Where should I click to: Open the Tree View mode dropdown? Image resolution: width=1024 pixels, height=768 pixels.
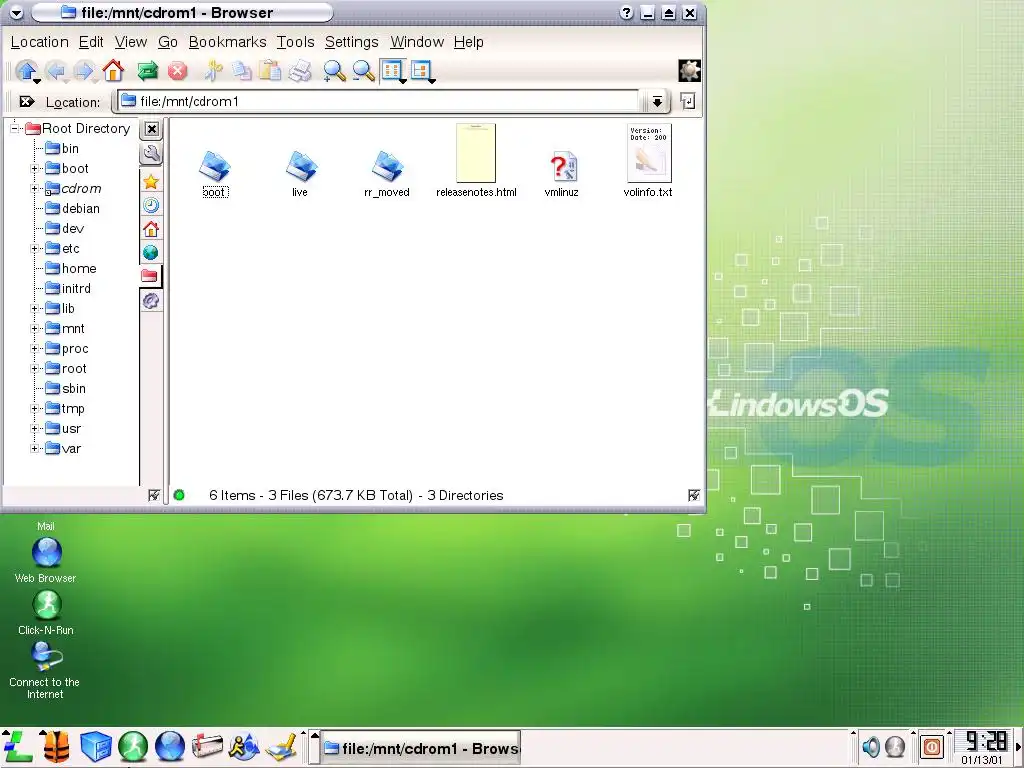pyautogui.click(x=422, y=71)
